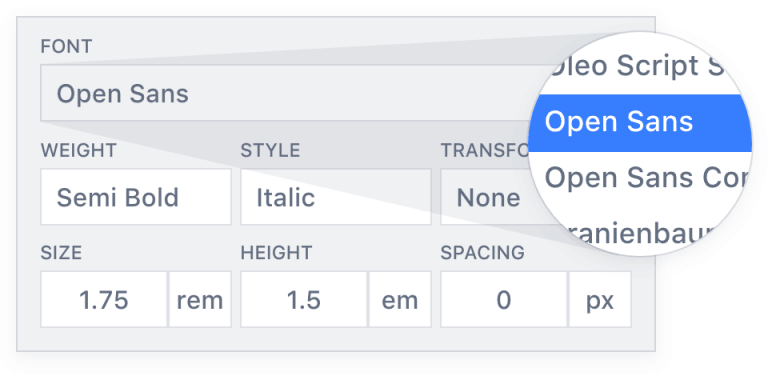Open the Transform dropdown set to None
The height and width of the screenshot is (384, 768).
click(x=485, y=197)
